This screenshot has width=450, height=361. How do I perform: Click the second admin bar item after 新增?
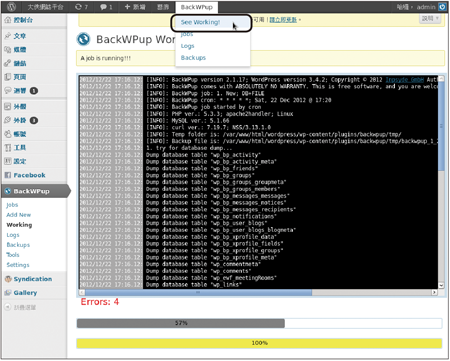tap(163, 7)
